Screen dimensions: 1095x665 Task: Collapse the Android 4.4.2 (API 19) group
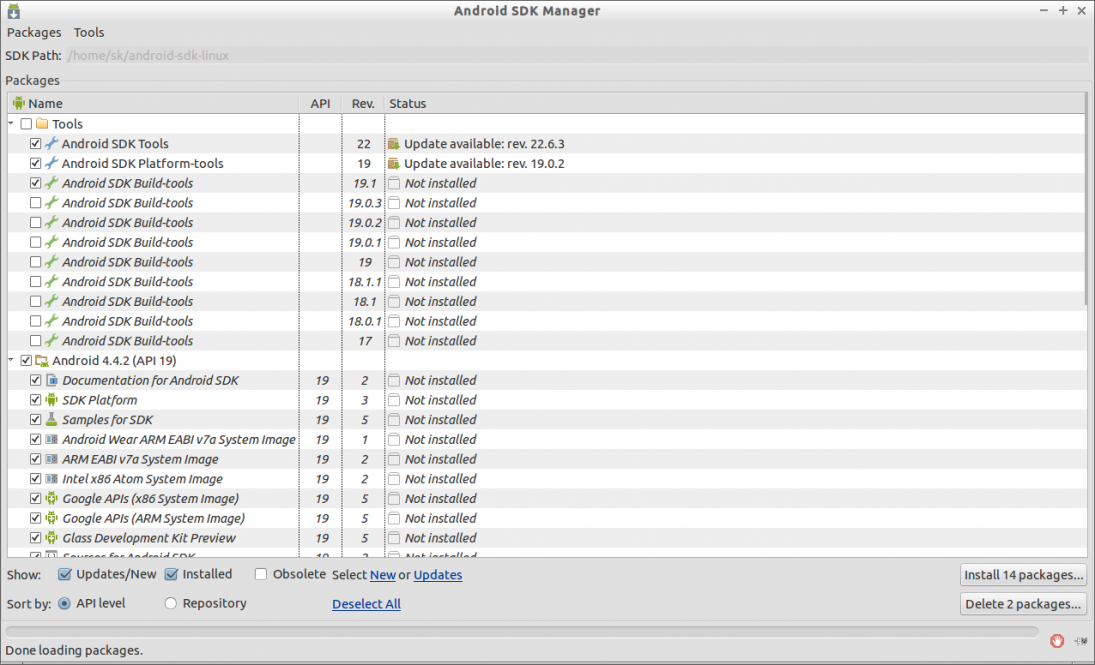point(12,360)
